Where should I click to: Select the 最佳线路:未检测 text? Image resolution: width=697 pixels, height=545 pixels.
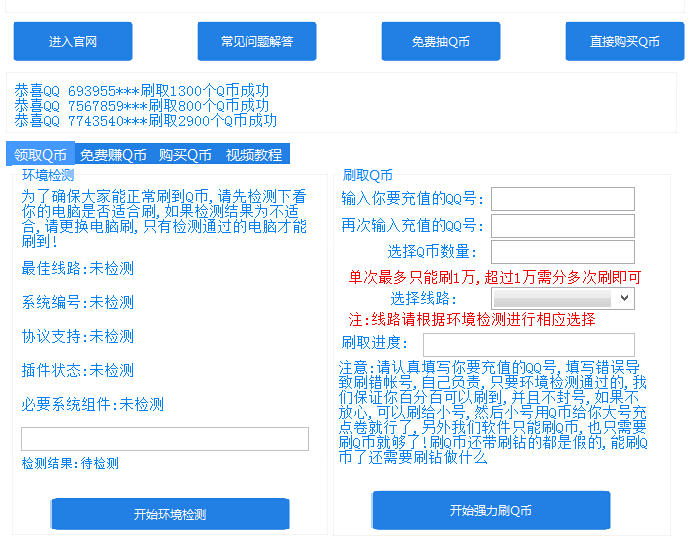point(78,268)
